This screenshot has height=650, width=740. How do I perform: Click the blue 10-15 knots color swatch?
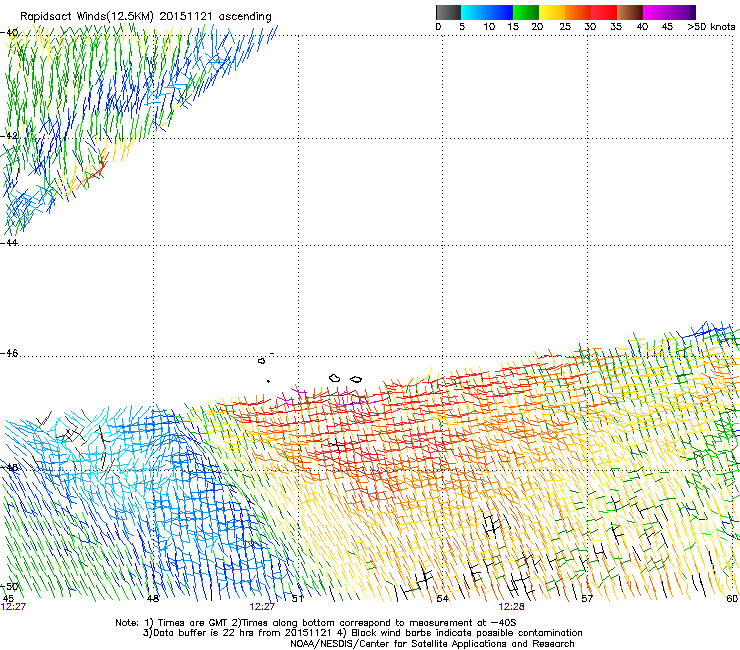[x=500, y=12]
